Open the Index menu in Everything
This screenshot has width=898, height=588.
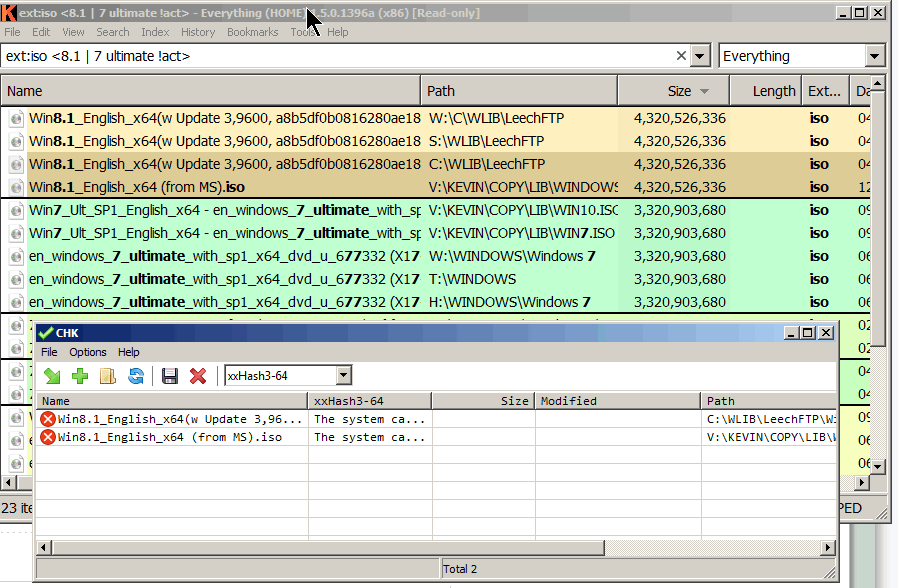click(155, 32)
